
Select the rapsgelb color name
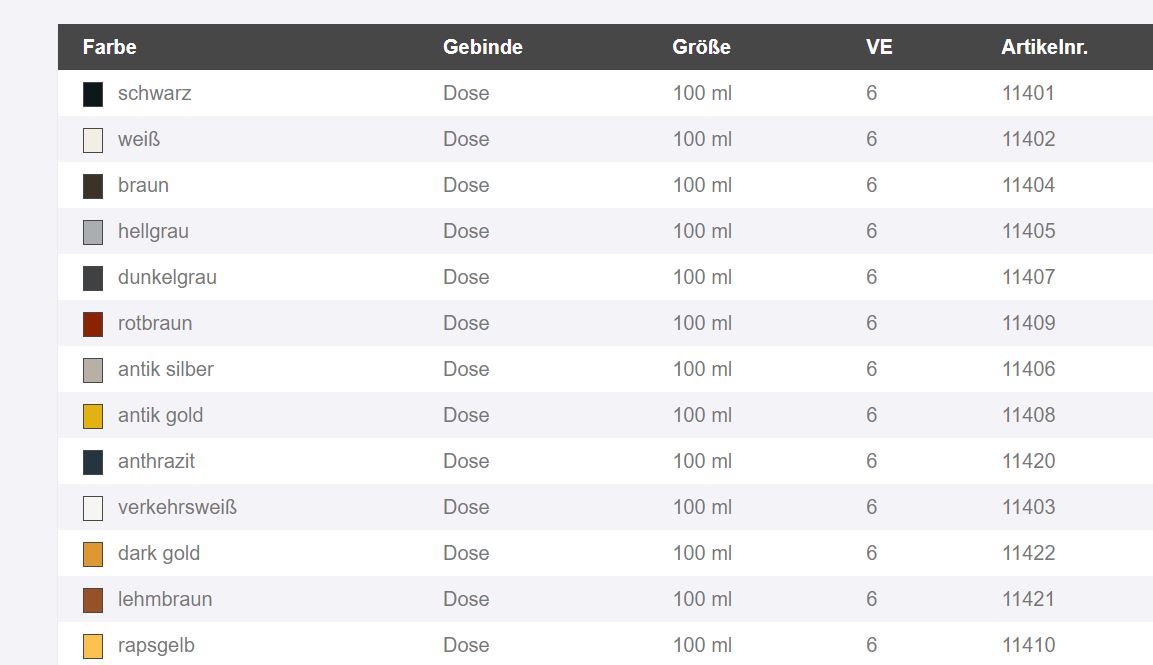click(x=156, y=645)
